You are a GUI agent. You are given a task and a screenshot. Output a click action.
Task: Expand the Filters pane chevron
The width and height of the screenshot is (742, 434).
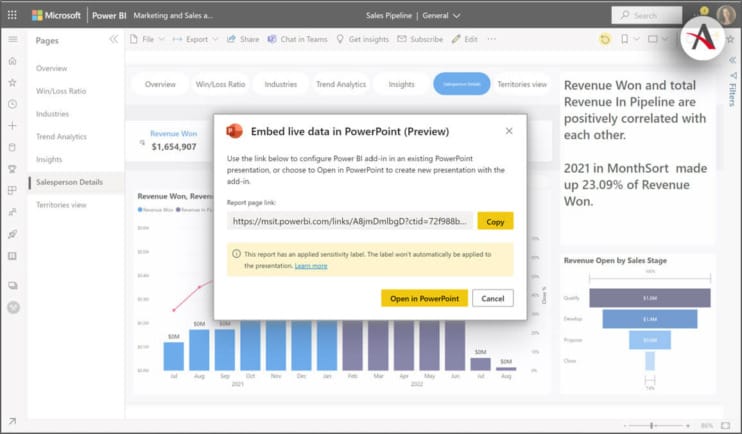[733, 60]
